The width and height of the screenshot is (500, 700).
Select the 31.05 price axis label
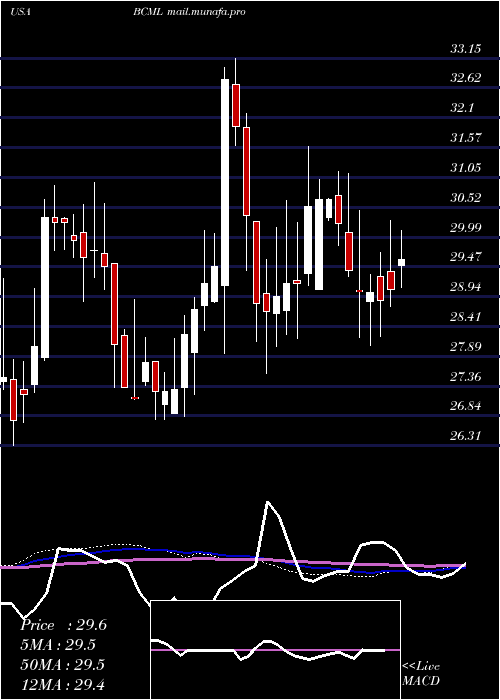466,168
